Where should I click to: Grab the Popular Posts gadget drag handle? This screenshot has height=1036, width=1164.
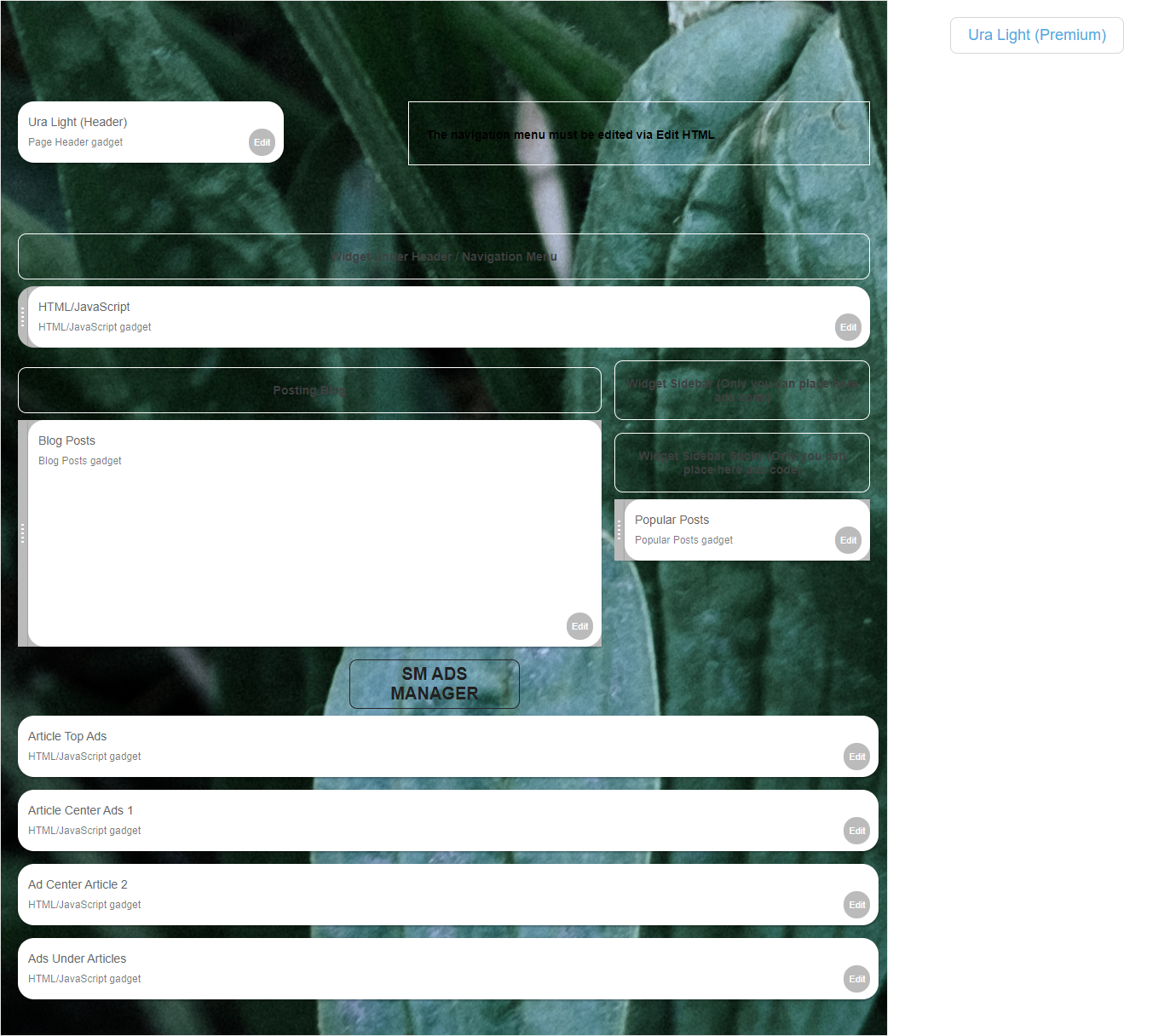coord(619,530)
